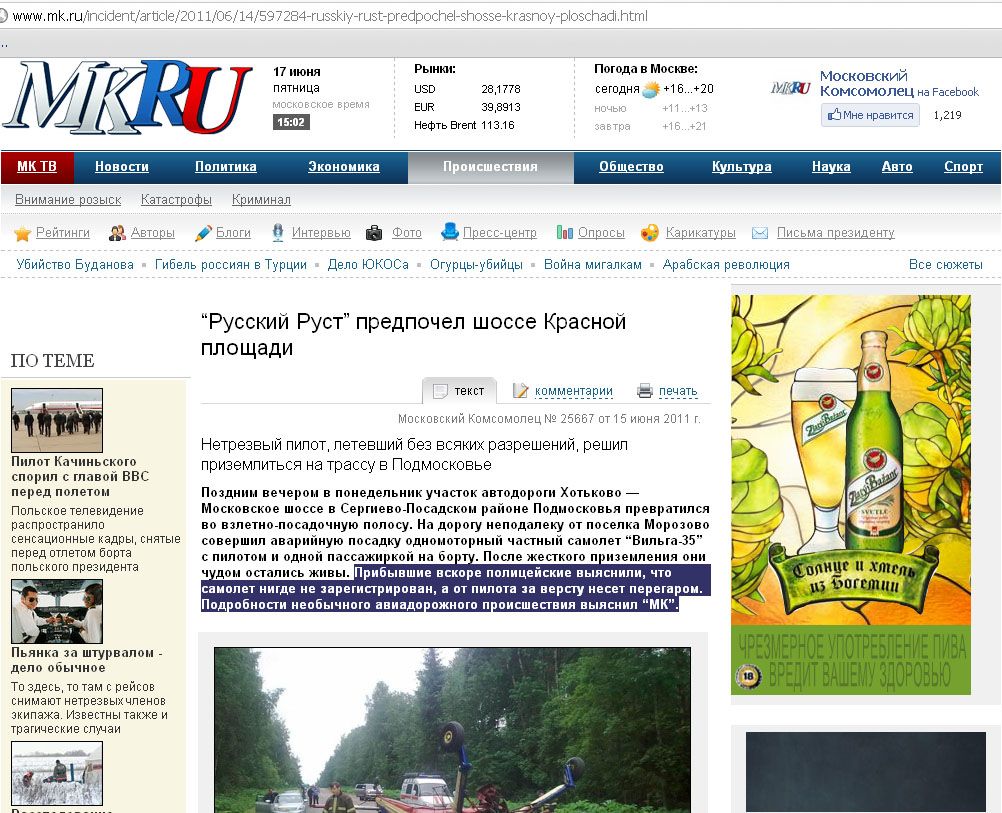Open Пьянка за штурвалом article thumbnail

(57, 611)
